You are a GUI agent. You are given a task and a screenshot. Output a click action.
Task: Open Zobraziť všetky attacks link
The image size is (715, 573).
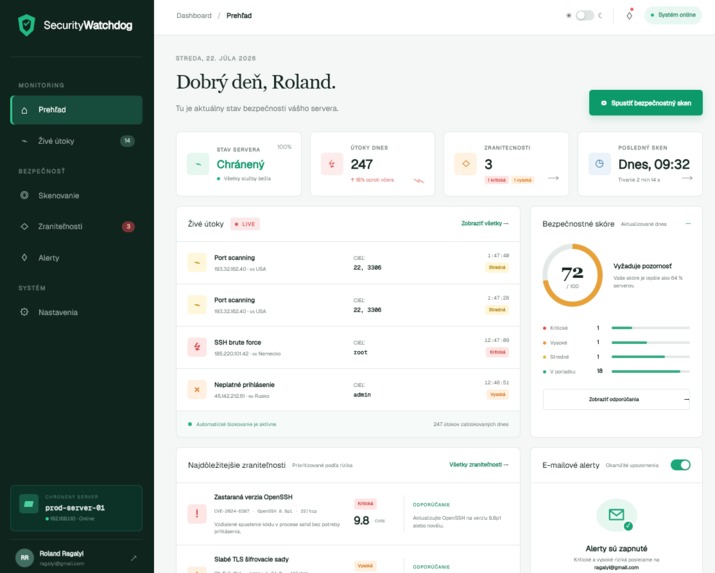click(x=485, y=223)
